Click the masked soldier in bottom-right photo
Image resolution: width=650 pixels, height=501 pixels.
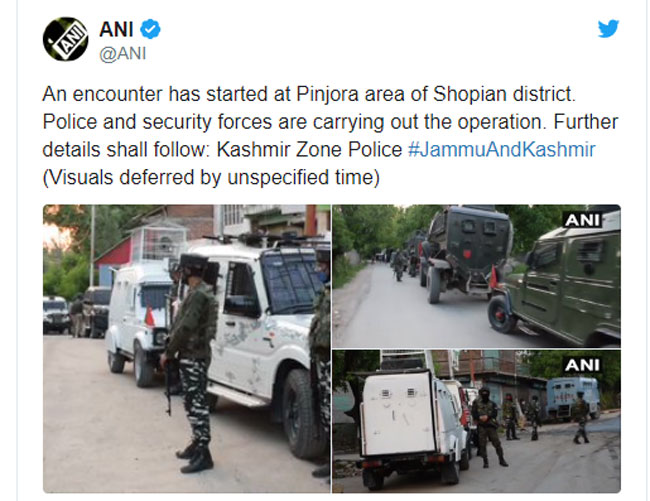488,426
